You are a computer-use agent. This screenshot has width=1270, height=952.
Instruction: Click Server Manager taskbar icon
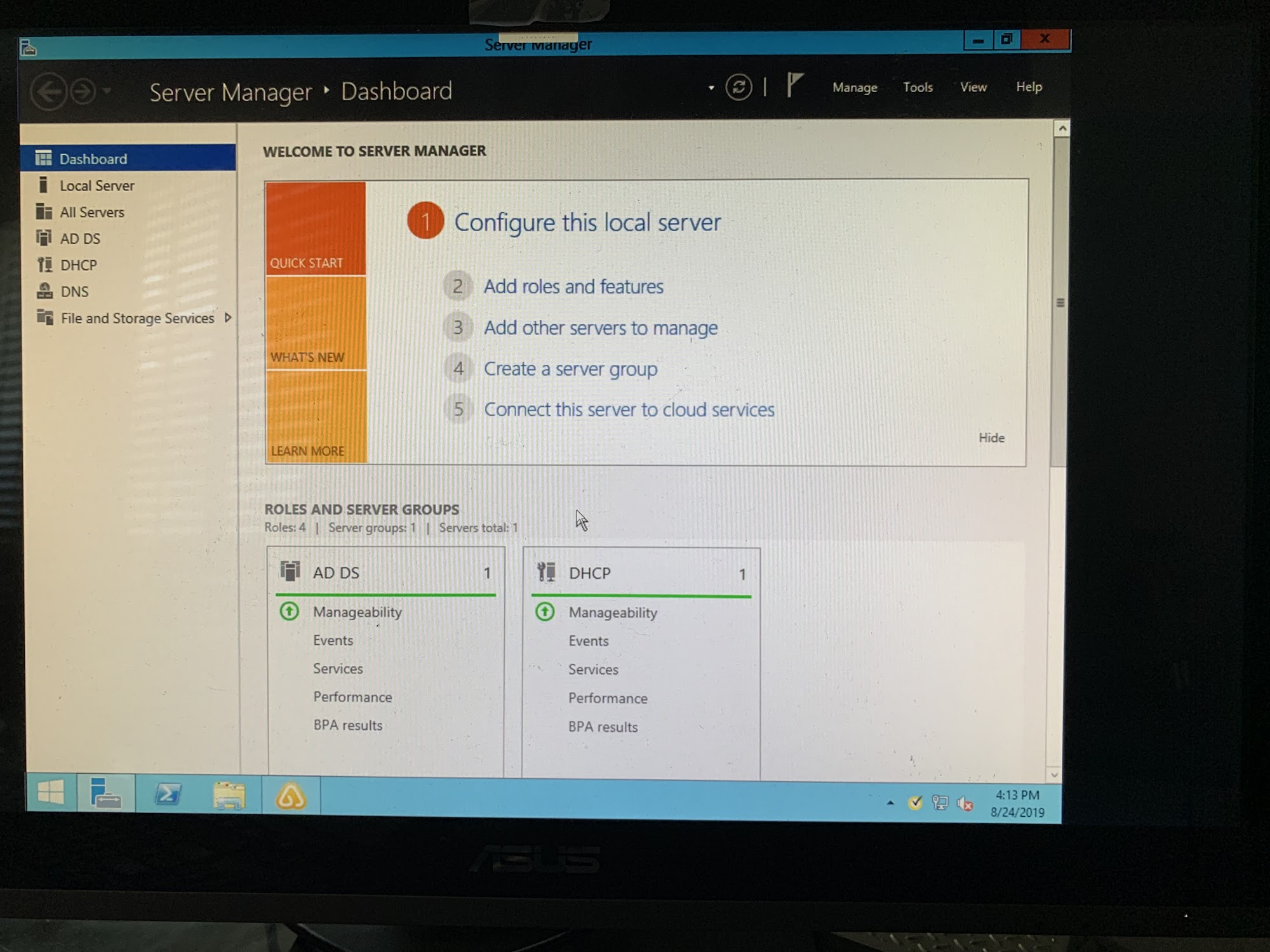pos(105,793)
